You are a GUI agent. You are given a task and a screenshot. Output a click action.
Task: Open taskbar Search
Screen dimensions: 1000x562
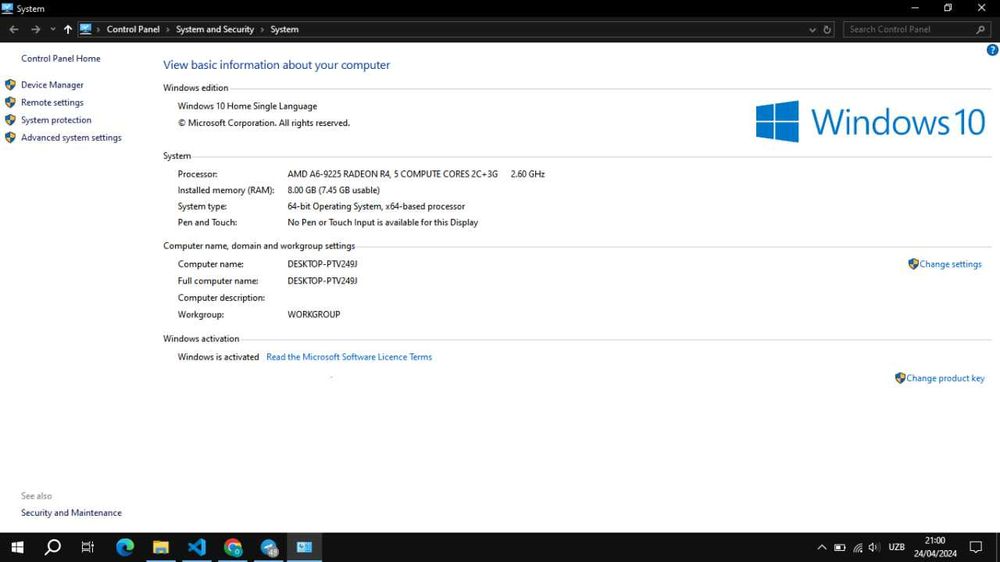pos(53,547)
